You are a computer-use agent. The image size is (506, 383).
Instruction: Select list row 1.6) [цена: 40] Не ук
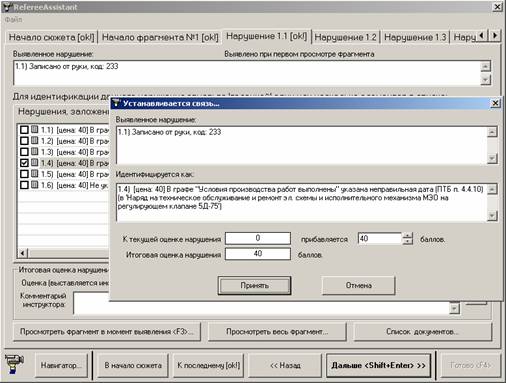[63, 185]
